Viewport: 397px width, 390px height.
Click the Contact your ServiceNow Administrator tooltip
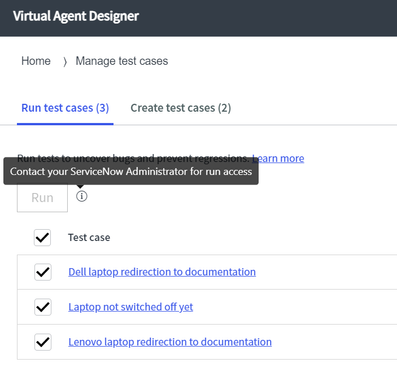click(x=131, y=171)
